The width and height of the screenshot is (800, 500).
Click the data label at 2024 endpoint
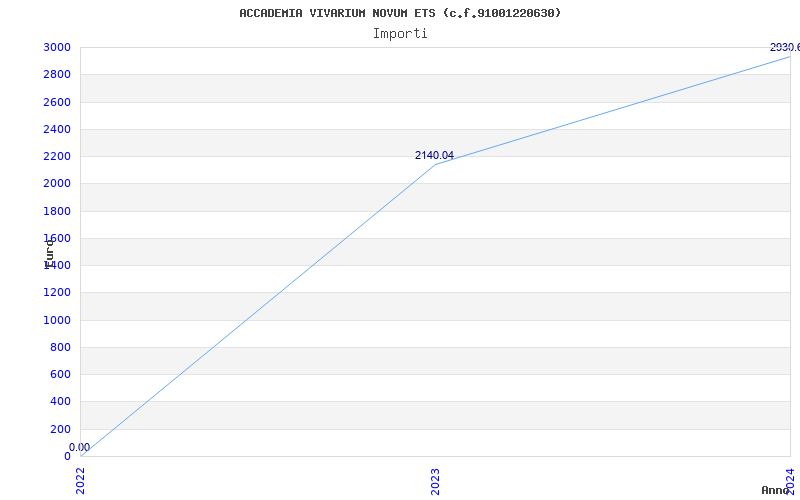pos(785,47)
